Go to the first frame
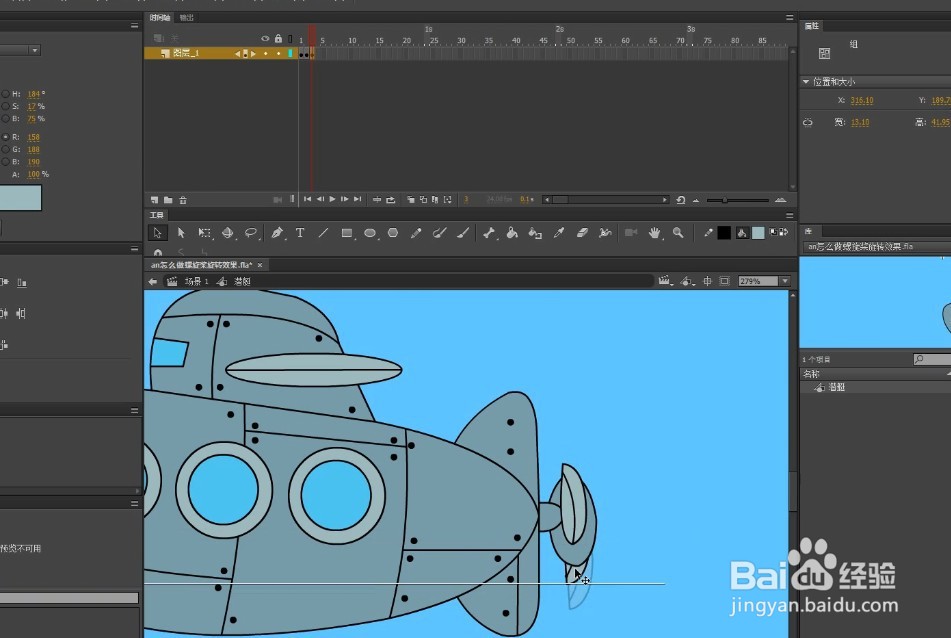The image size is (951, 638). pos(307,200)
